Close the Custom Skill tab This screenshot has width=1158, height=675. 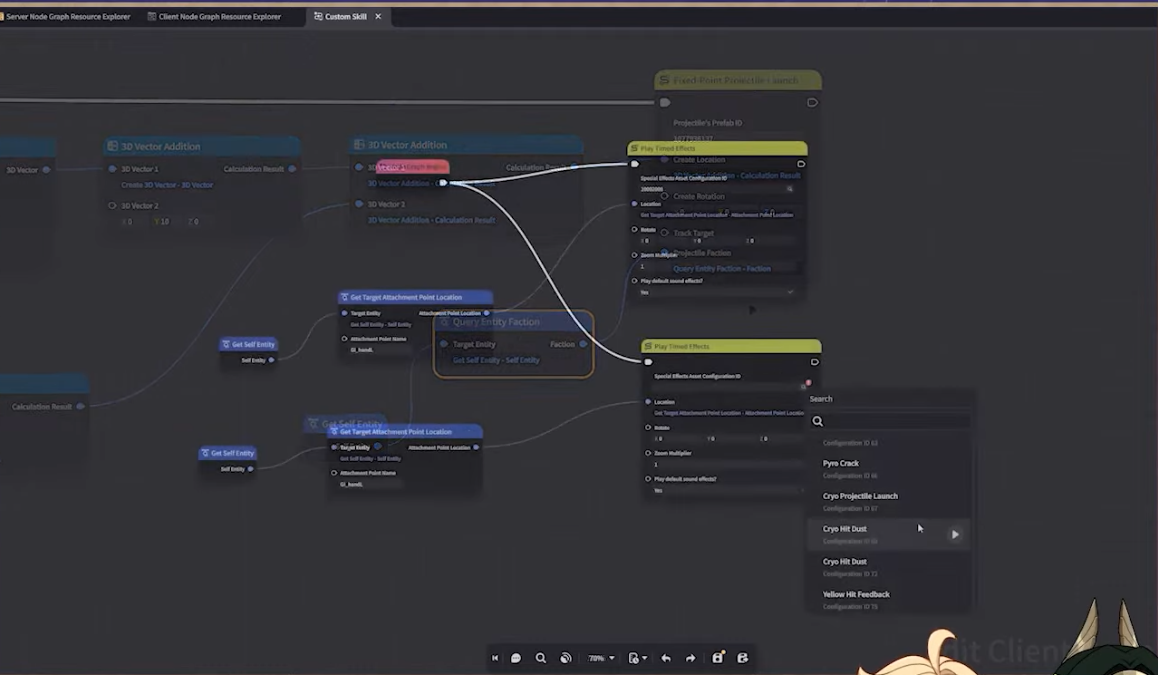click(x=378, y=16)
